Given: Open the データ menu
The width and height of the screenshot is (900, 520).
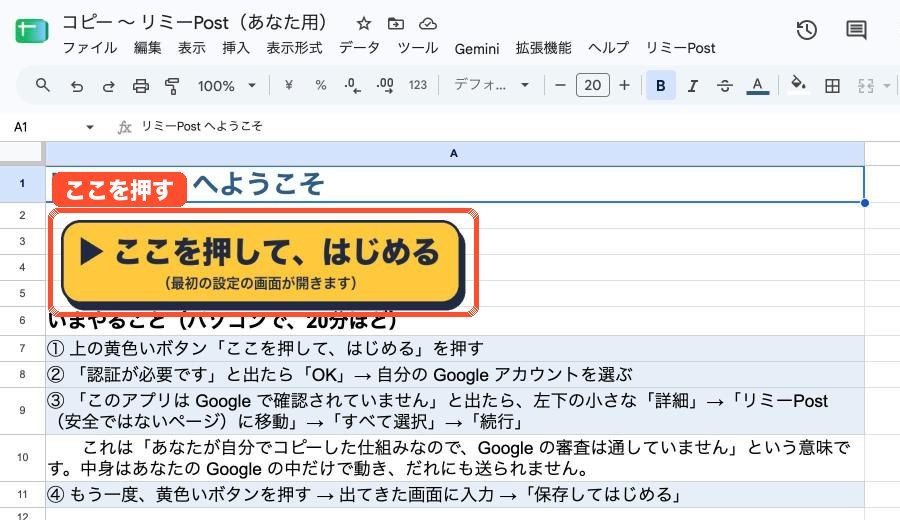Looking at the screenshot, I should tap(359, 48).
